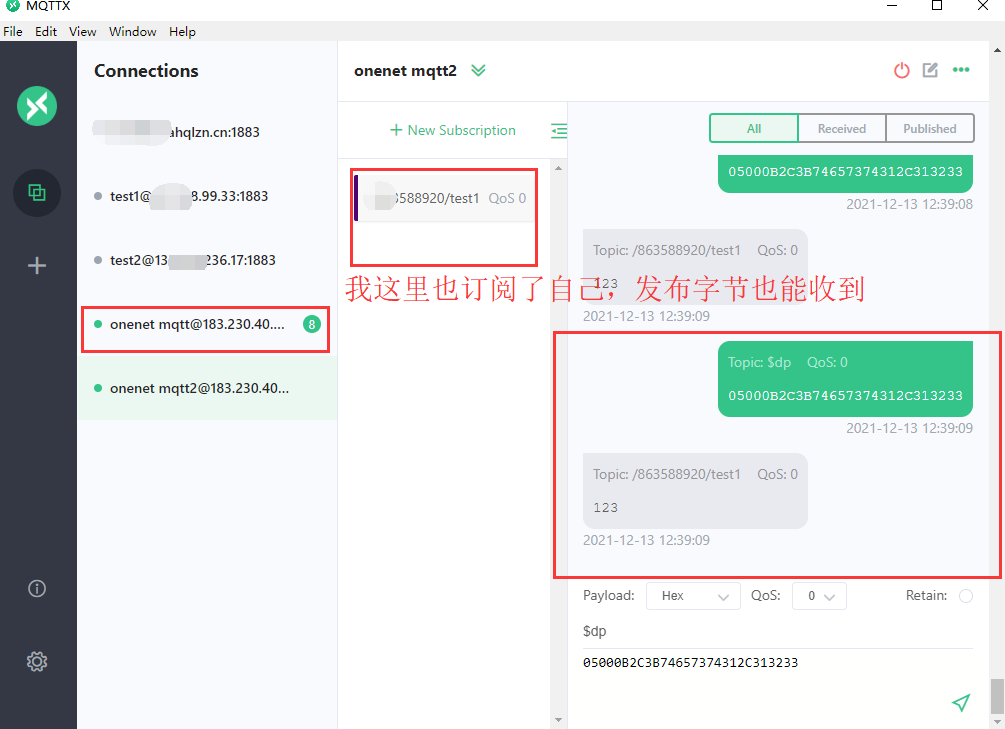Screen dimensions: 1005x729
Task: Click the scroll-up arrow of subscription list
Action: coord(558,168)
